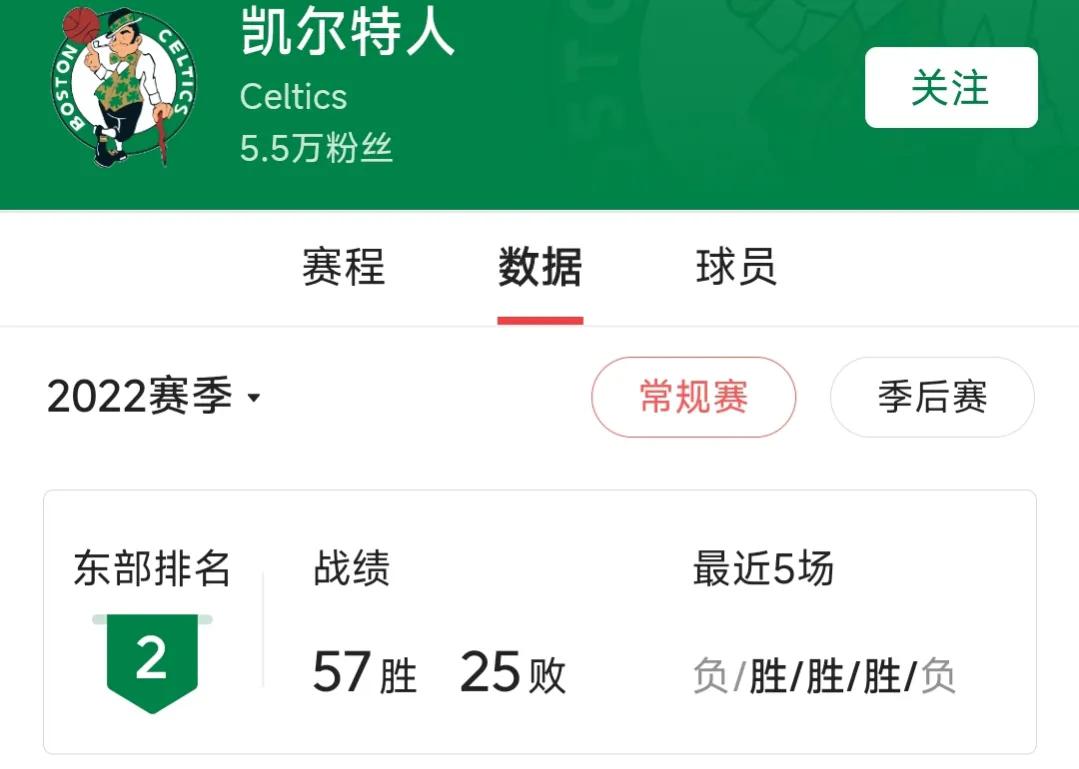
Task: Click the Celtics English name label
Action: [x=294, y=98]
